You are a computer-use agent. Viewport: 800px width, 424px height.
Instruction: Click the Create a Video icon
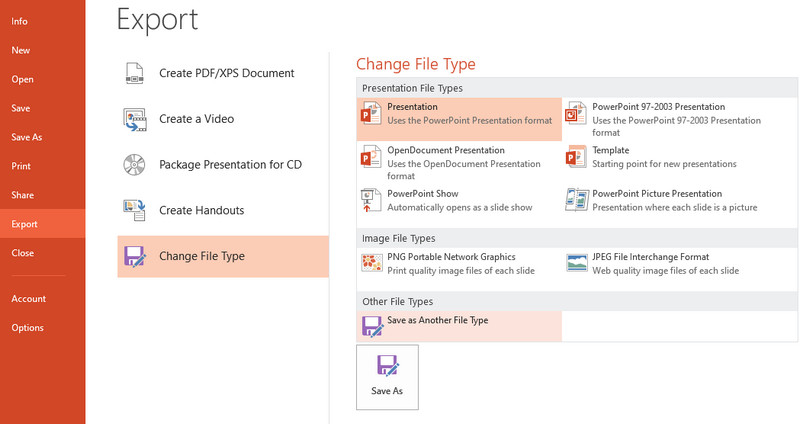[135, 119]
